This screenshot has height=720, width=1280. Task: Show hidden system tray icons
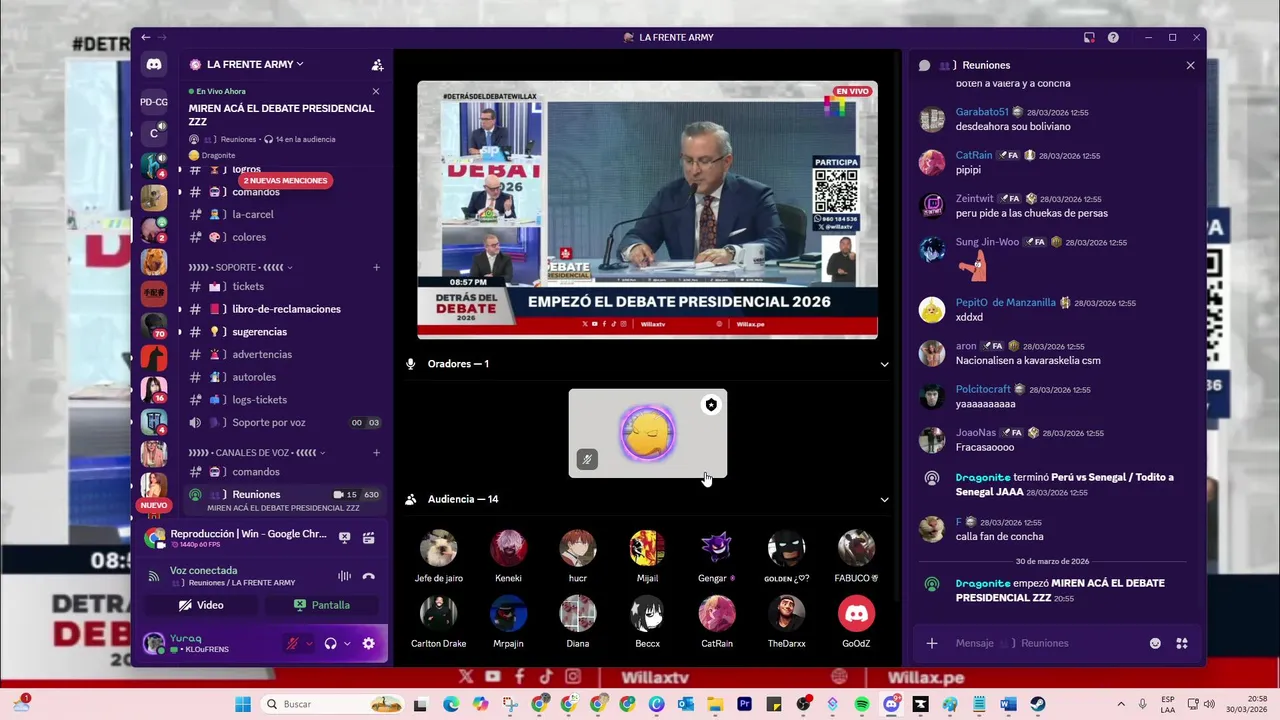click(1120, 704)
